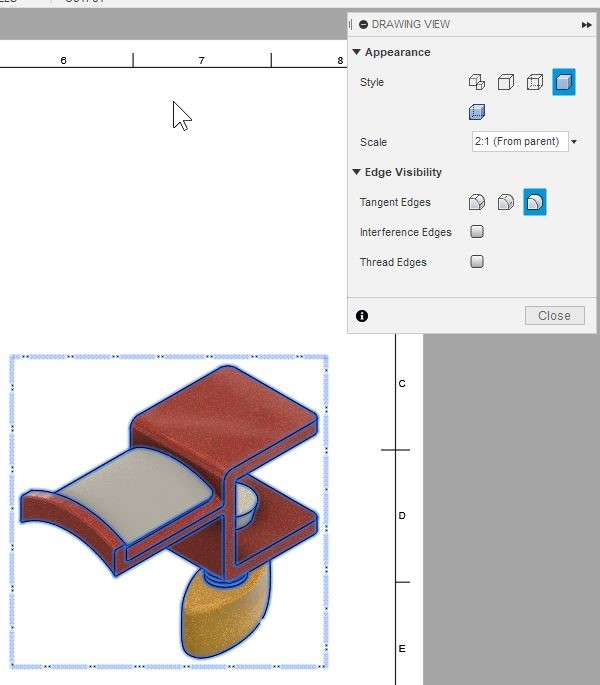Collapse the Edge Visibility section
Viewport: 600px width, 685px height.
357,172
